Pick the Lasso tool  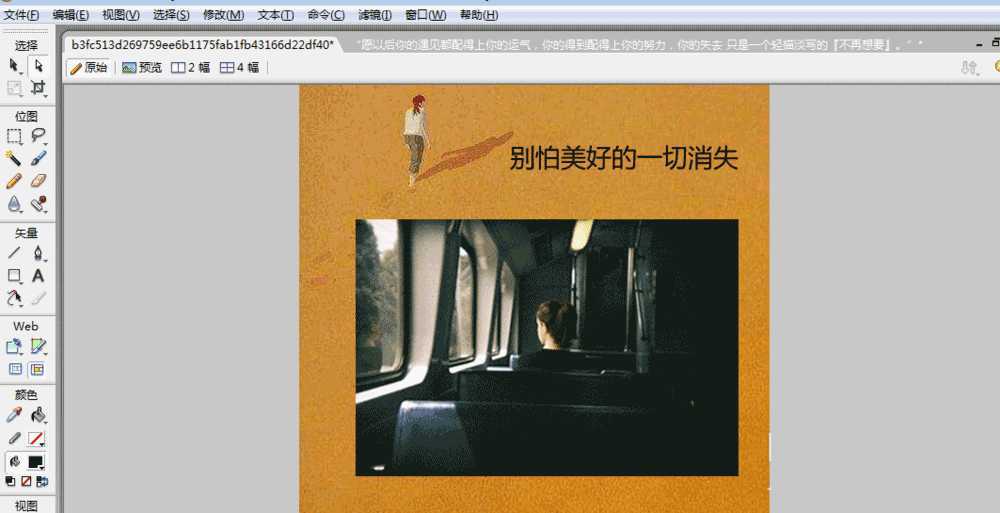38,135
